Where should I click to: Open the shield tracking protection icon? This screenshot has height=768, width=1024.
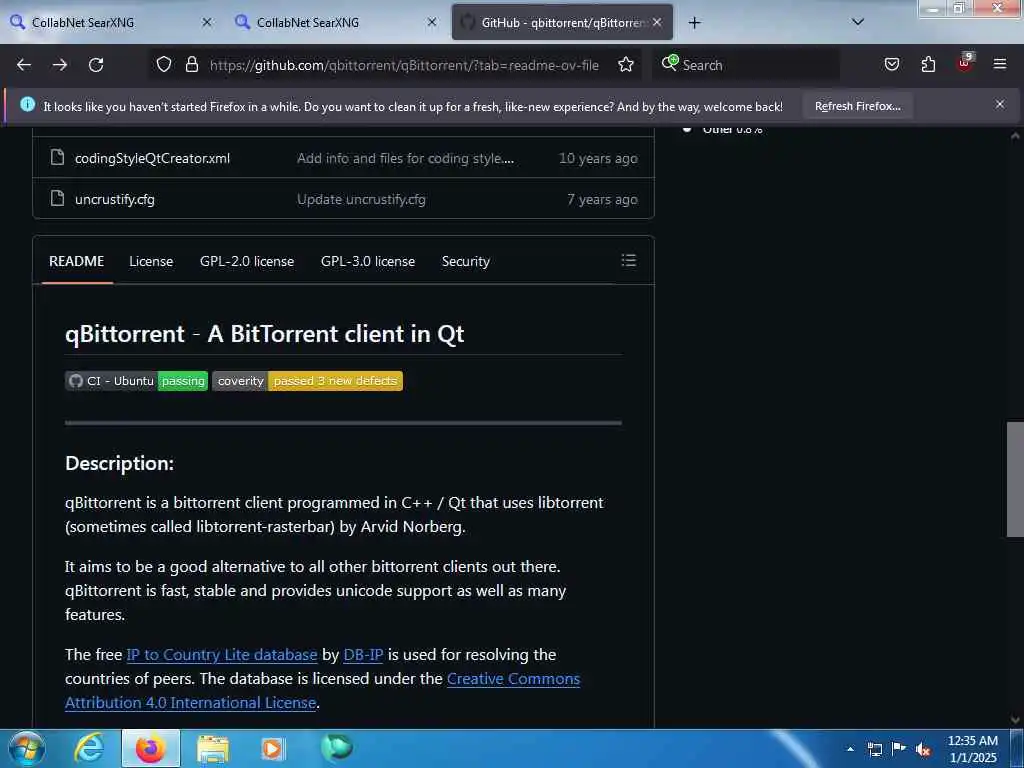pyautogui.click(x=164, y=64)
